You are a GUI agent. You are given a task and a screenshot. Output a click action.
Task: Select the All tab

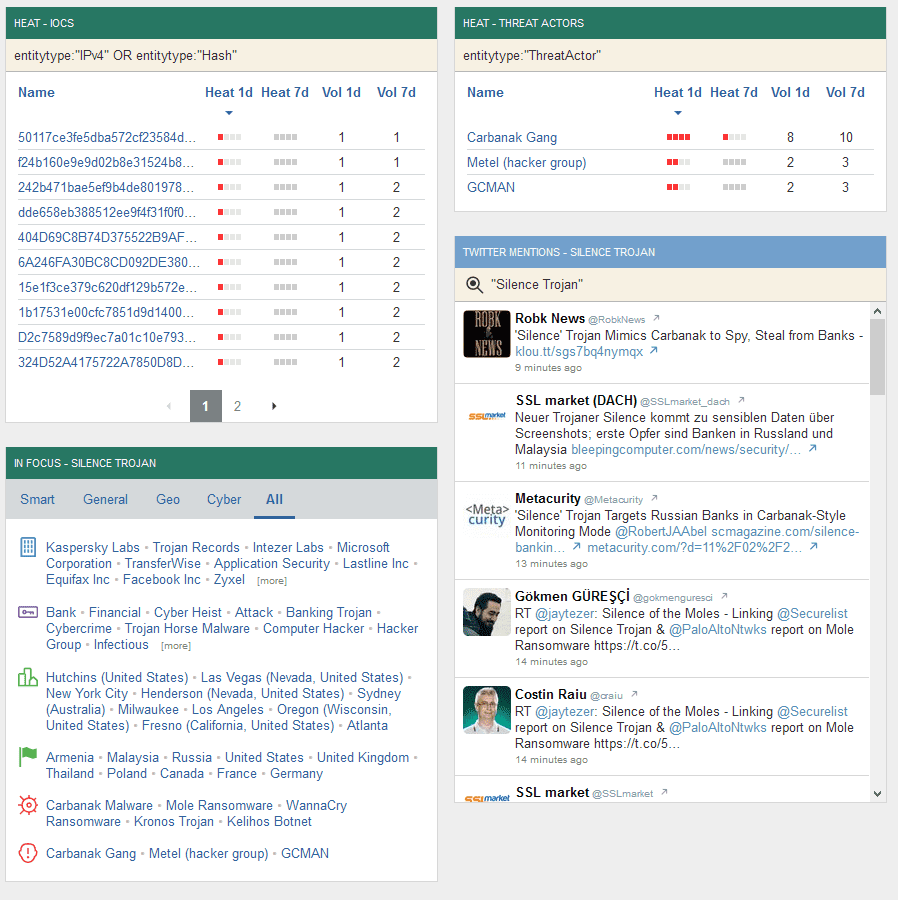(x=274, y=499)
